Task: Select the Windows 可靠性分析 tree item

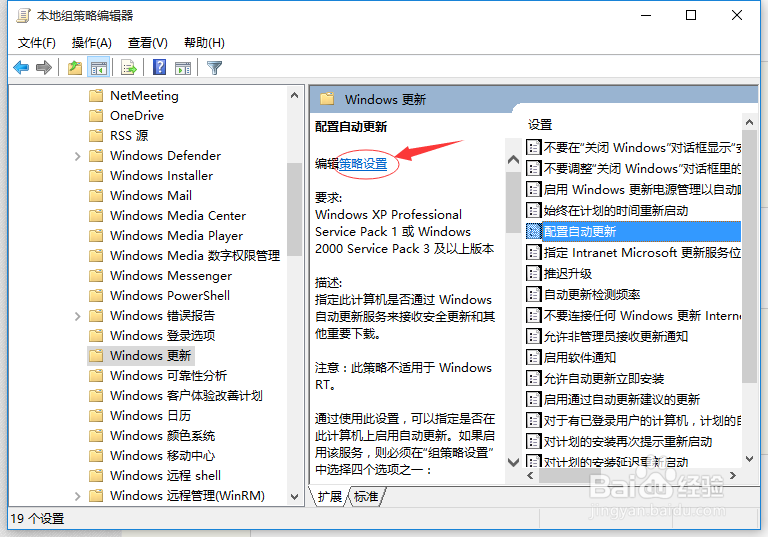Action: pyautogui.click(x=168, y=376)
